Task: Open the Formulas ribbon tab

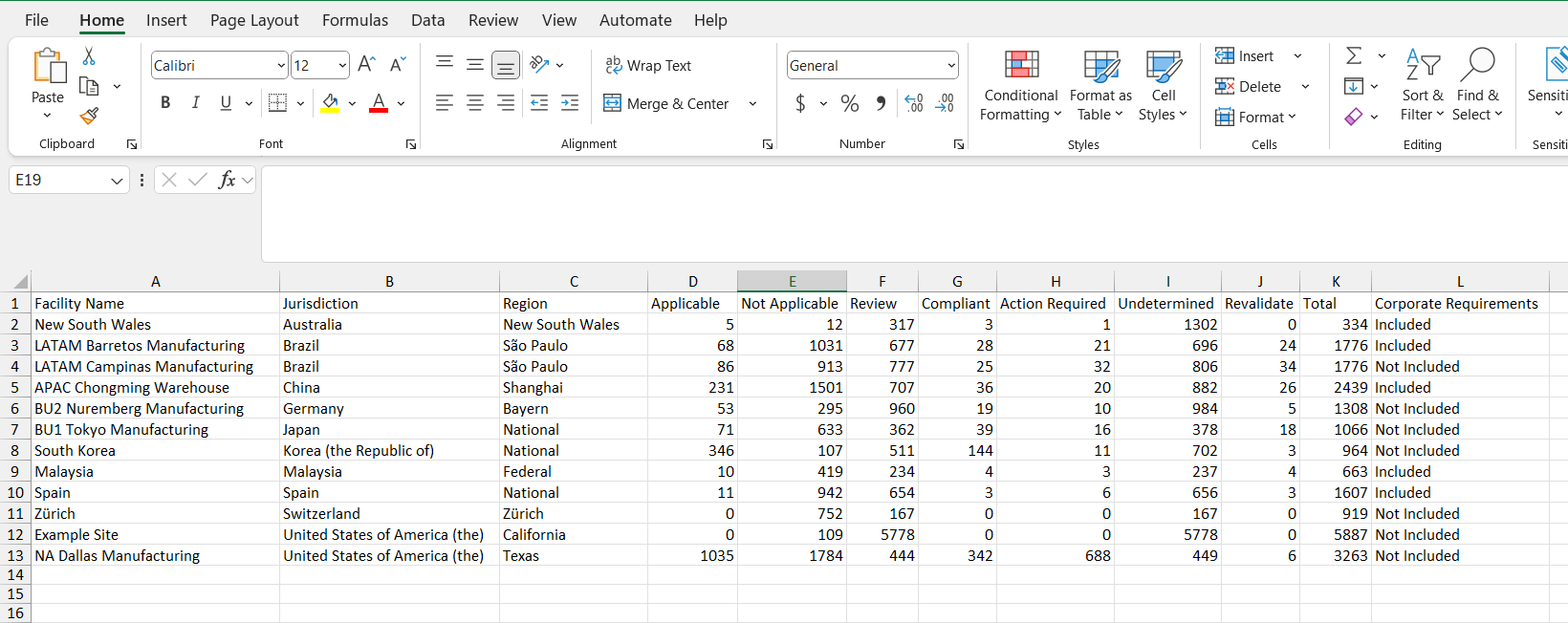Action: click(x=355, y=20)
